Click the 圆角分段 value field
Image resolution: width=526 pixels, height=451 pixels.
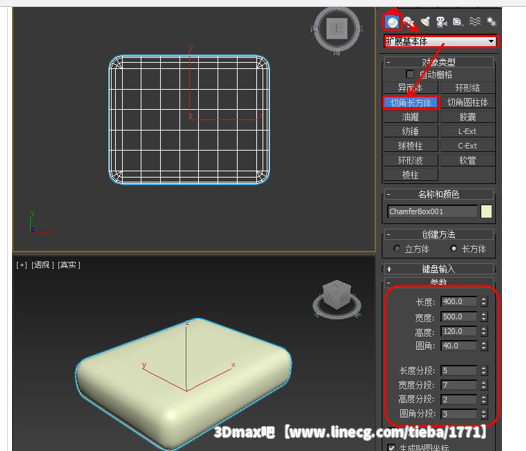pyautogui.click(x=459, y=414)
